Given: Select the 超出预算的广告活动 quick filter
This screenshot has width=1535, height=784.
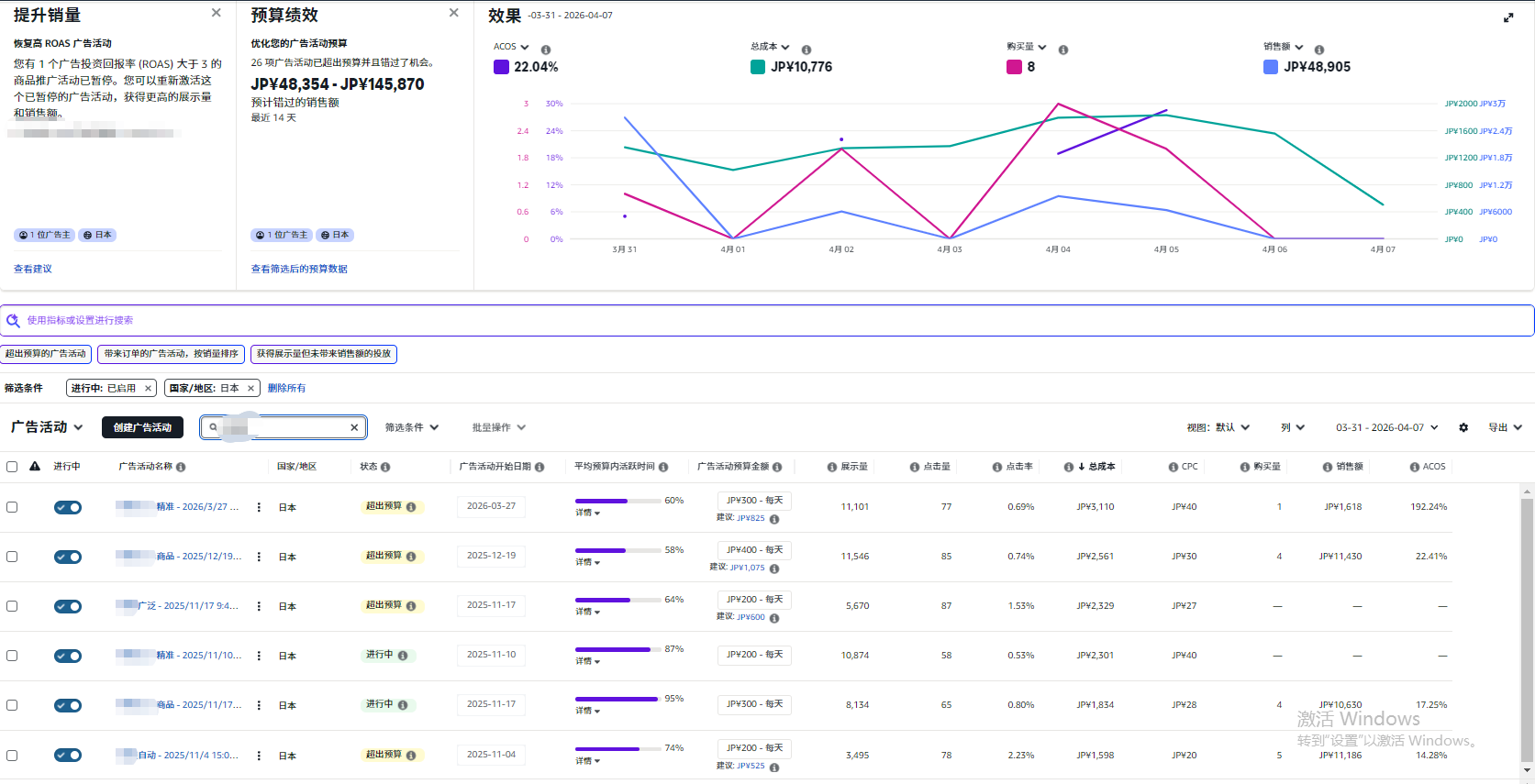Looking at the screenshot, I should coord(46,354).
